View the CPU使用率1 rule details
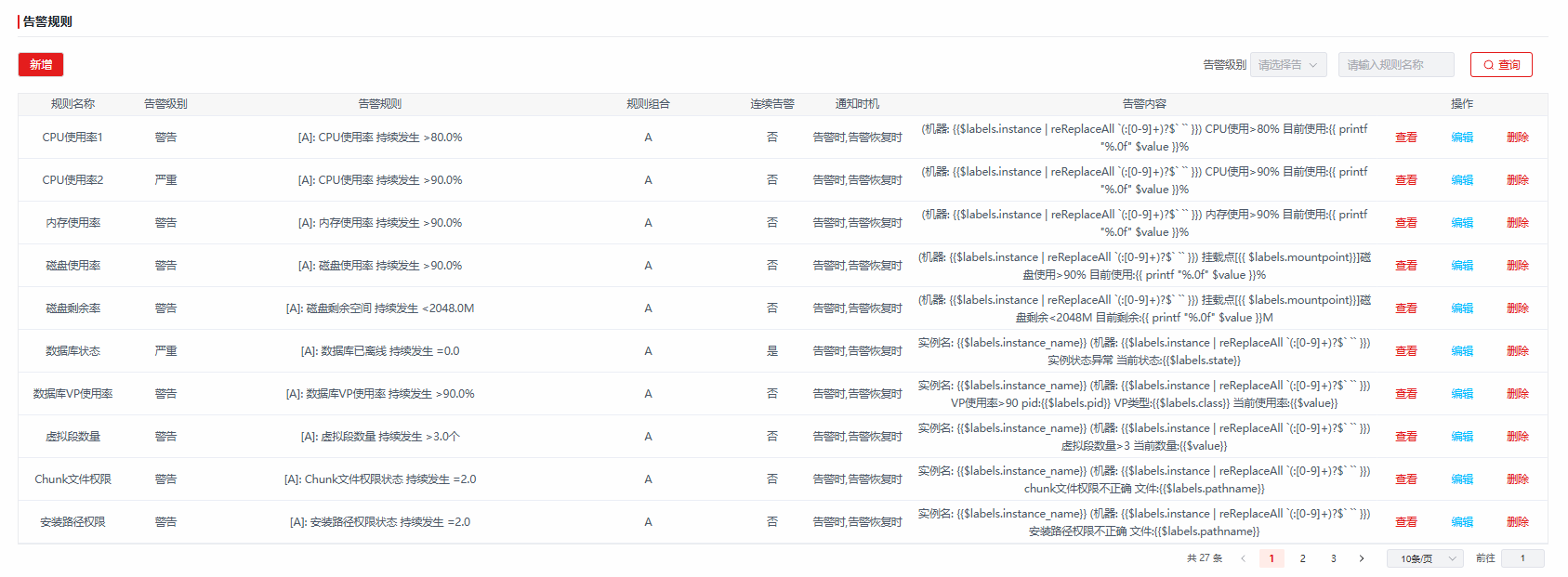 [1405, 138]
